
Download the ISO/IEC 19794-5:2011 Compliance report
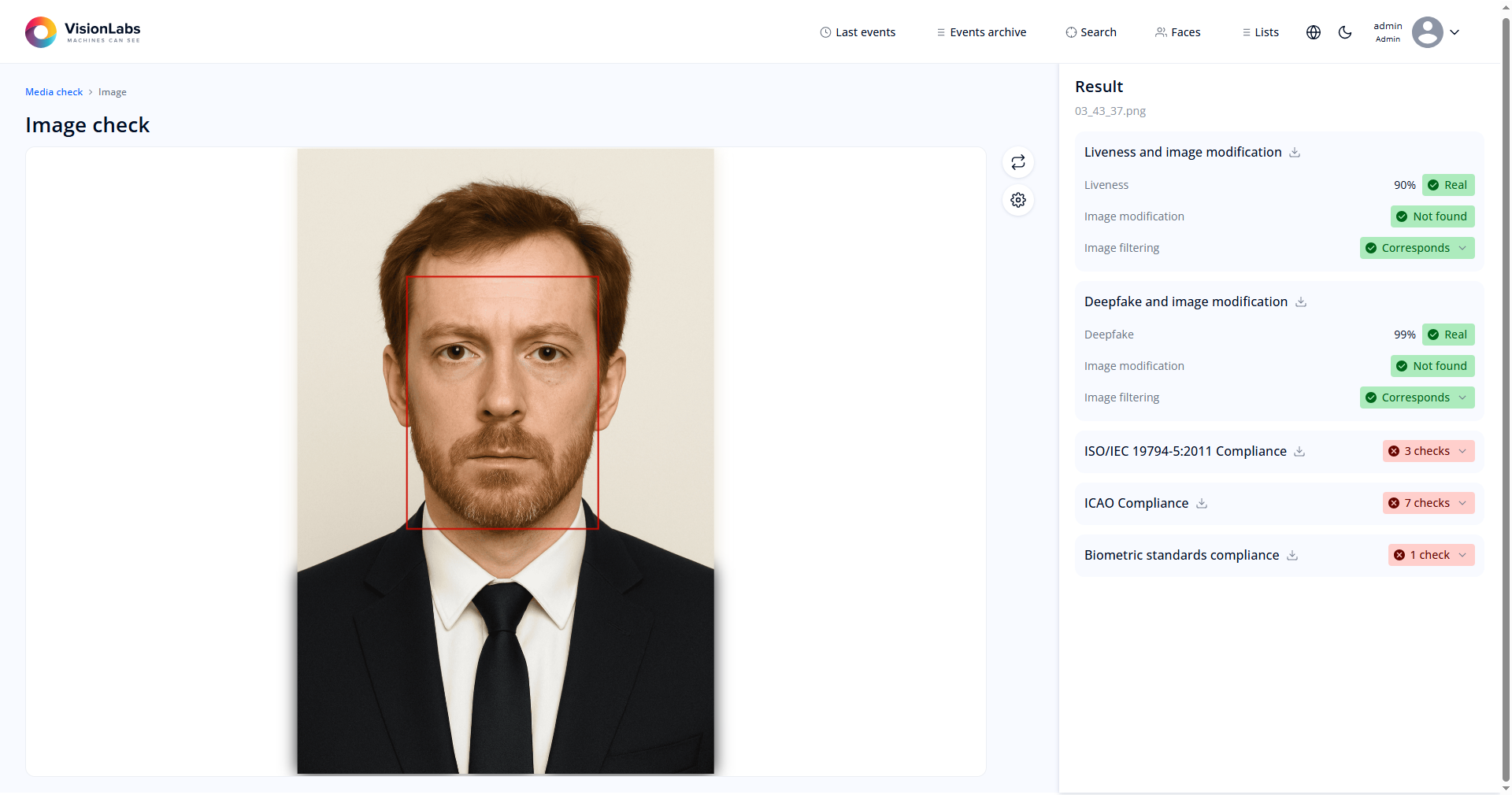pyautogui.click(x=1300, y=451)
